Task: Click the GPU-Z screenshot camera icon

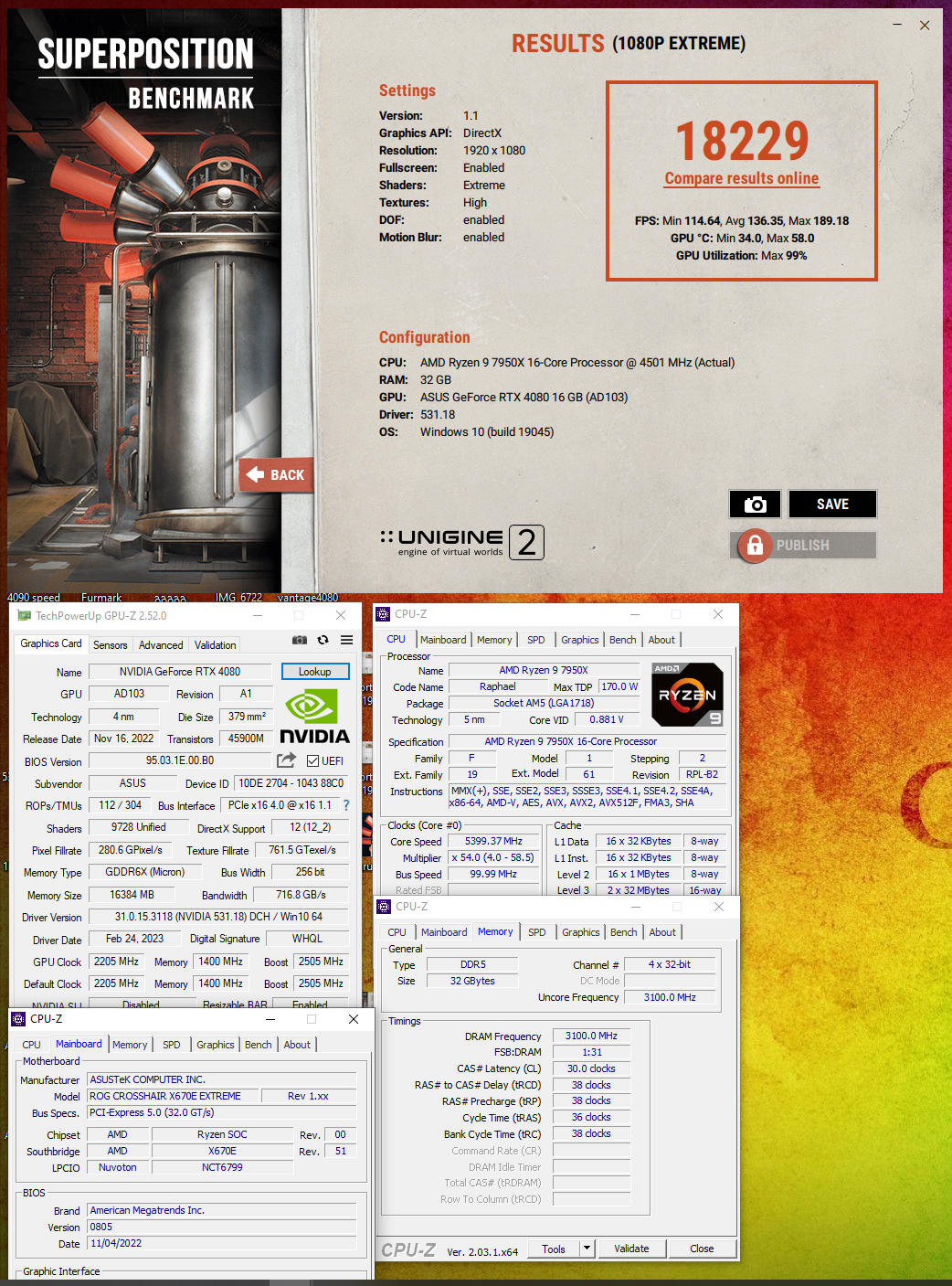Action: click(x=299, y=640)
